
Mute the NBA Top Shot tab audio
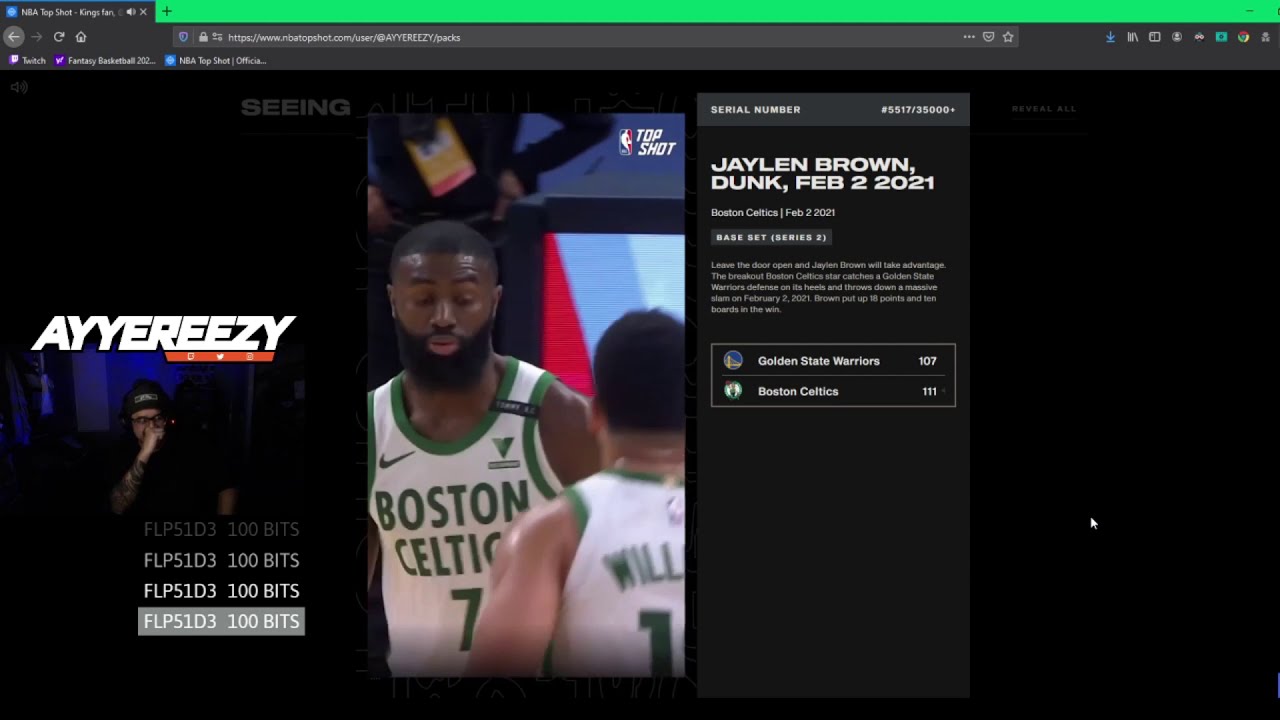coord(130,12)
